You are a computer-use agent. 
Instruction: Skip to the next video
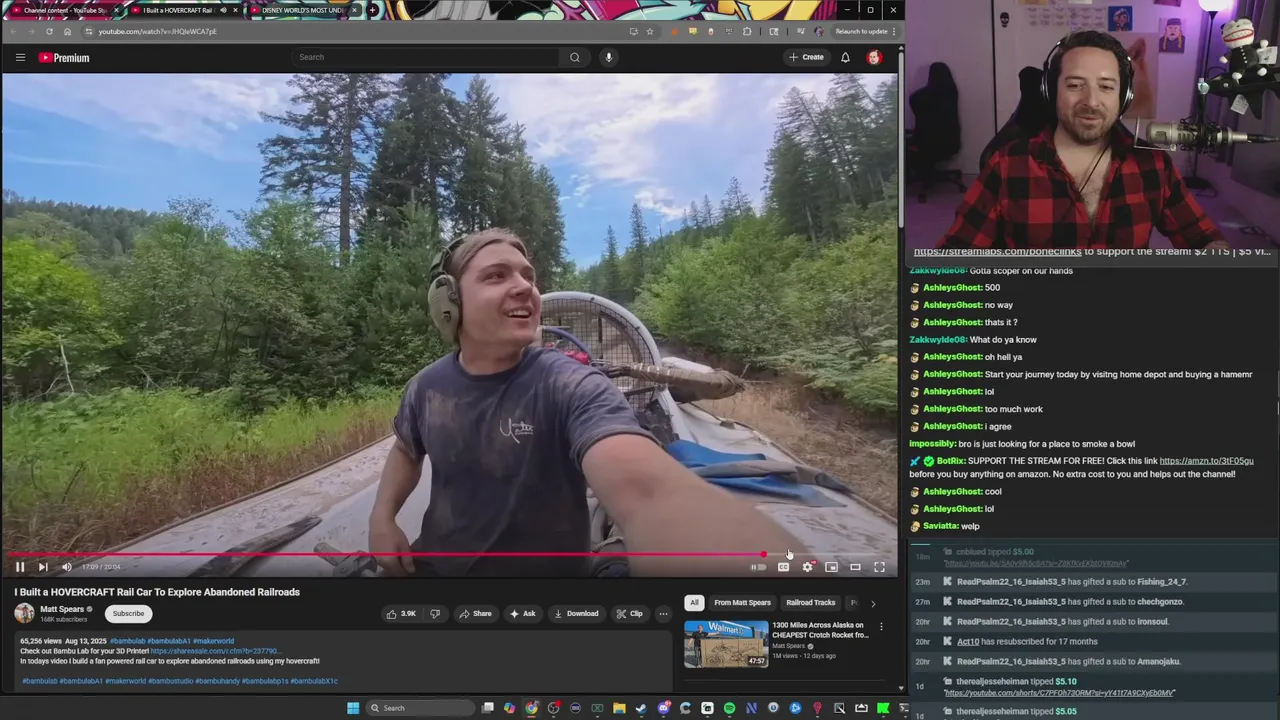[43, 567]
